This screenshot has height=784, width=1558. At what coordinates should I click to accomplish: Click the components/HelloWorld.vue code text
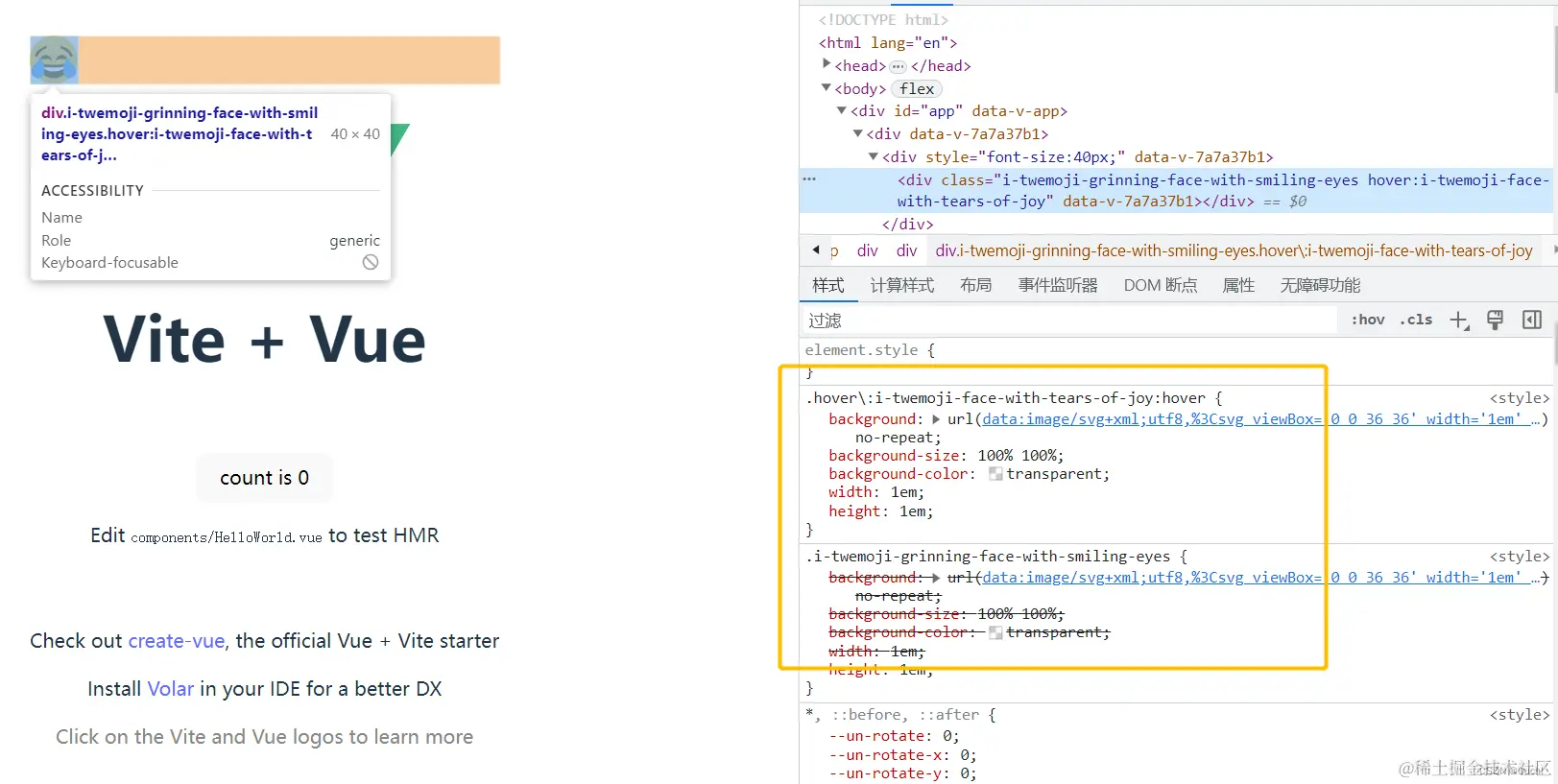(x=227, y=537)
